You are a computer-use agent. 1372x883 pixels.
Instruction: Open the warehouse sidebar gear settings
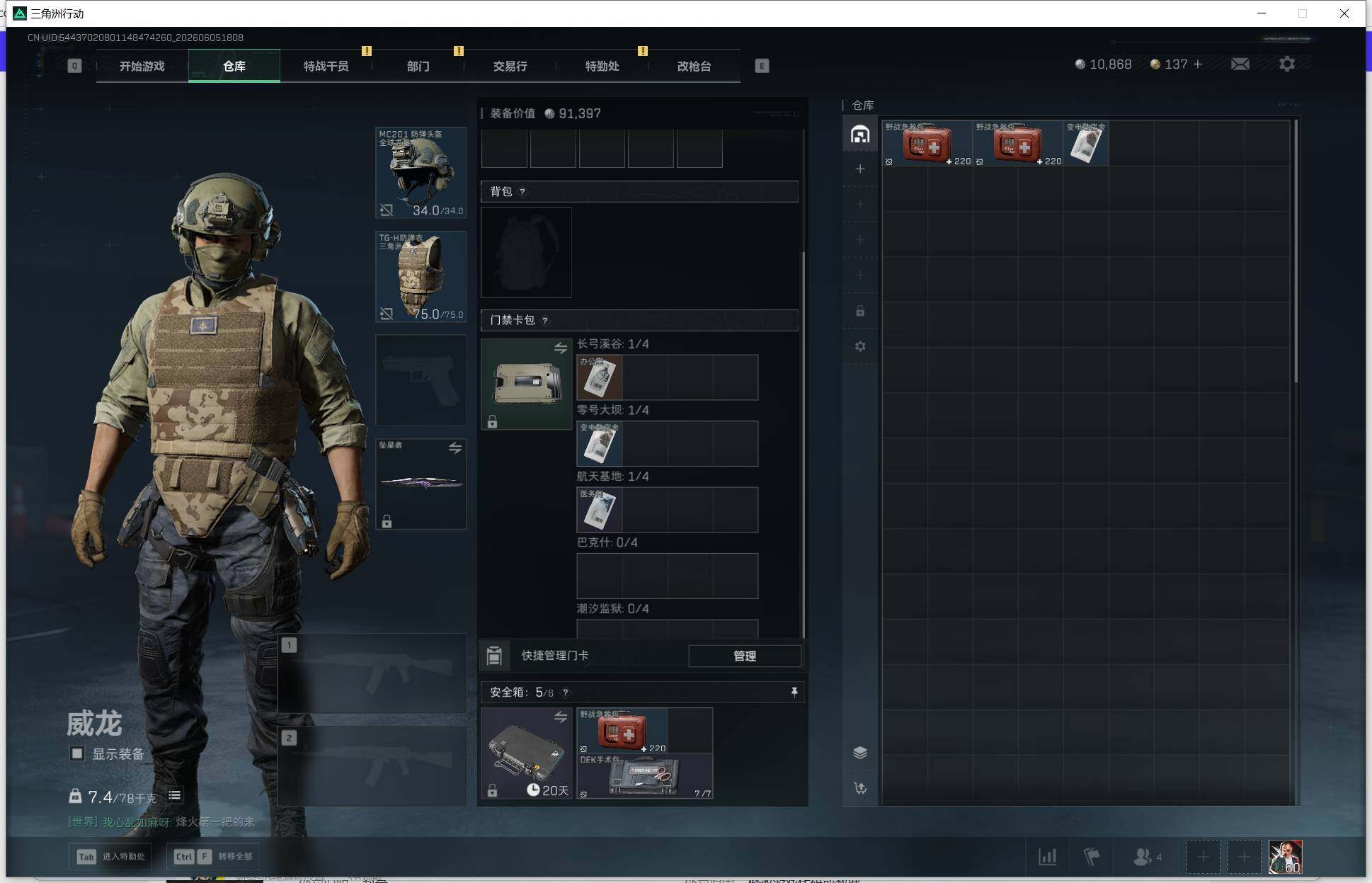[860, 346]
